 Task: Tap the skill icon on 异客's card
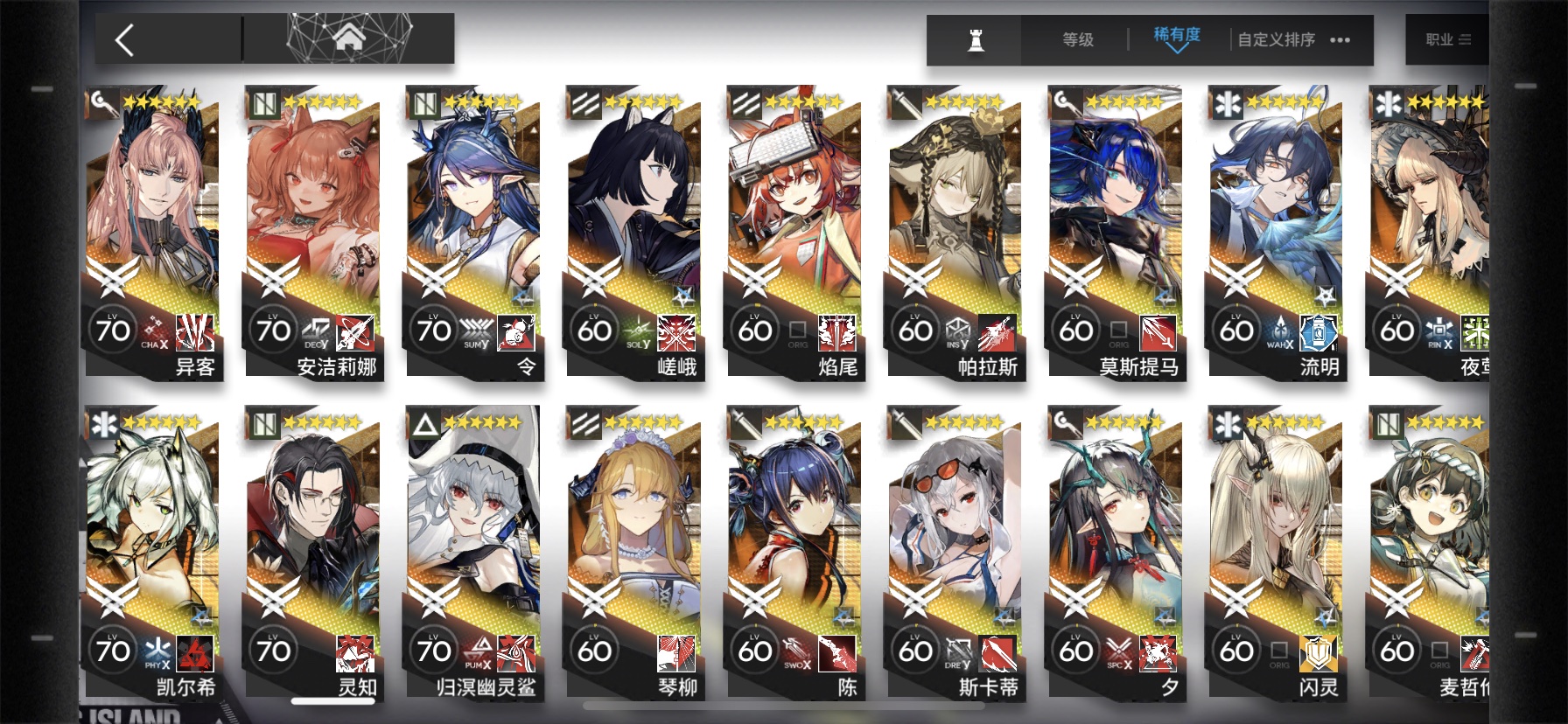click(195, 333)
